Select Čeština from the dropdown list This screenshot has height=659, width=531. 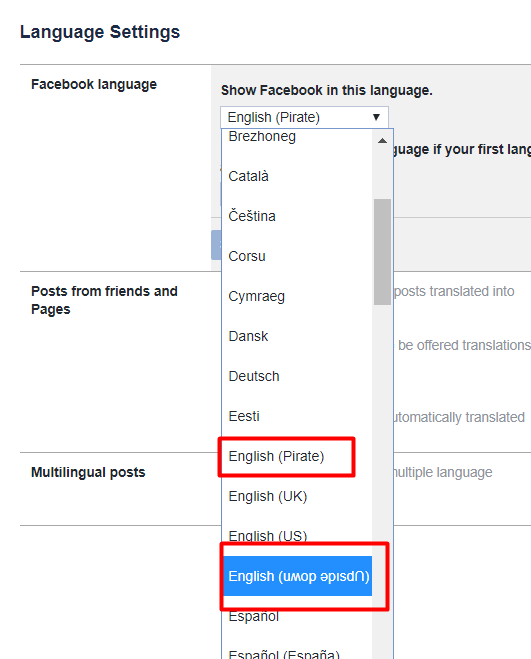[297, 216]
